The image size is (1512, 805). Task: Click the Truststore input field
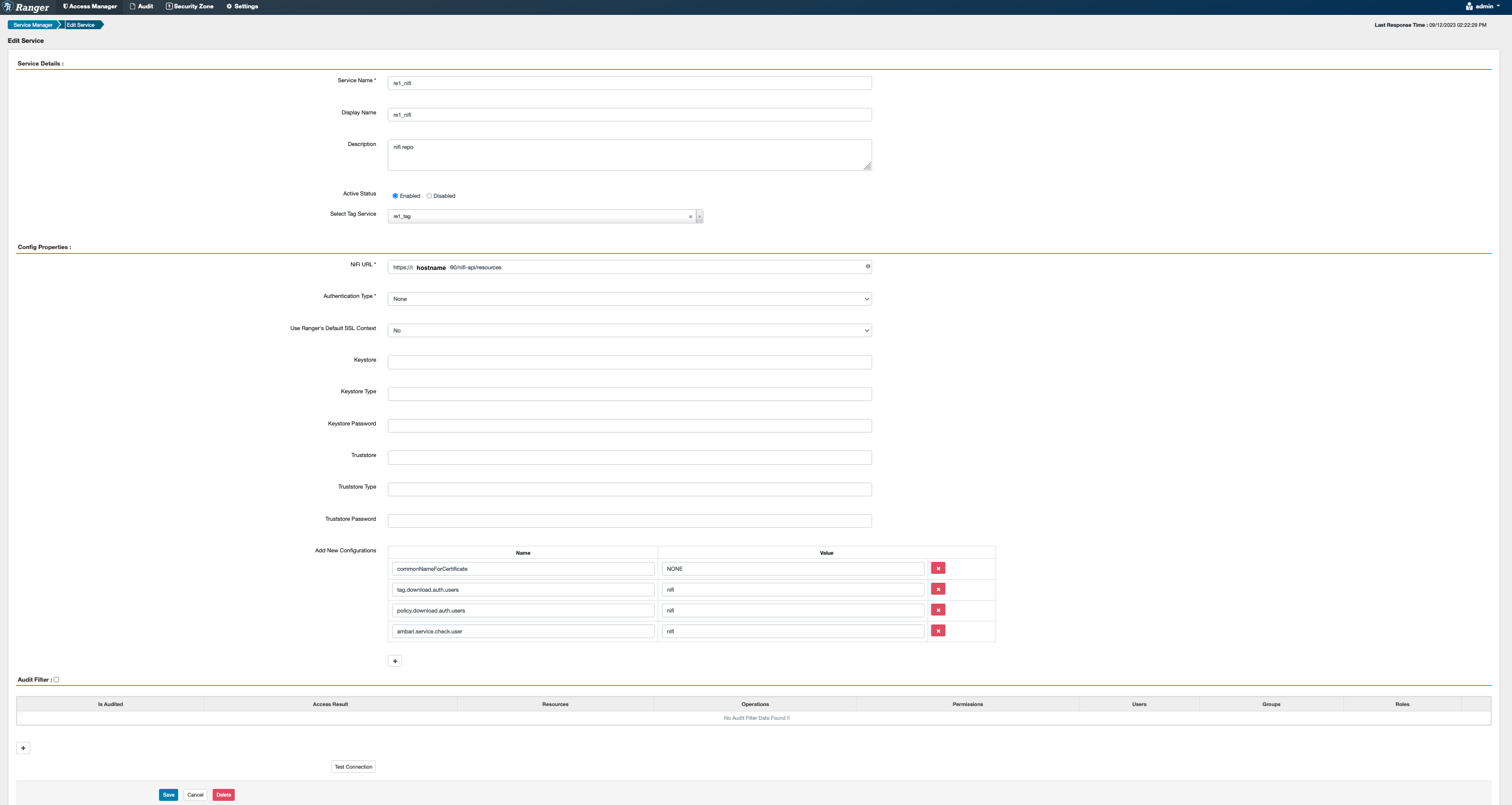[x=630, y=458]
